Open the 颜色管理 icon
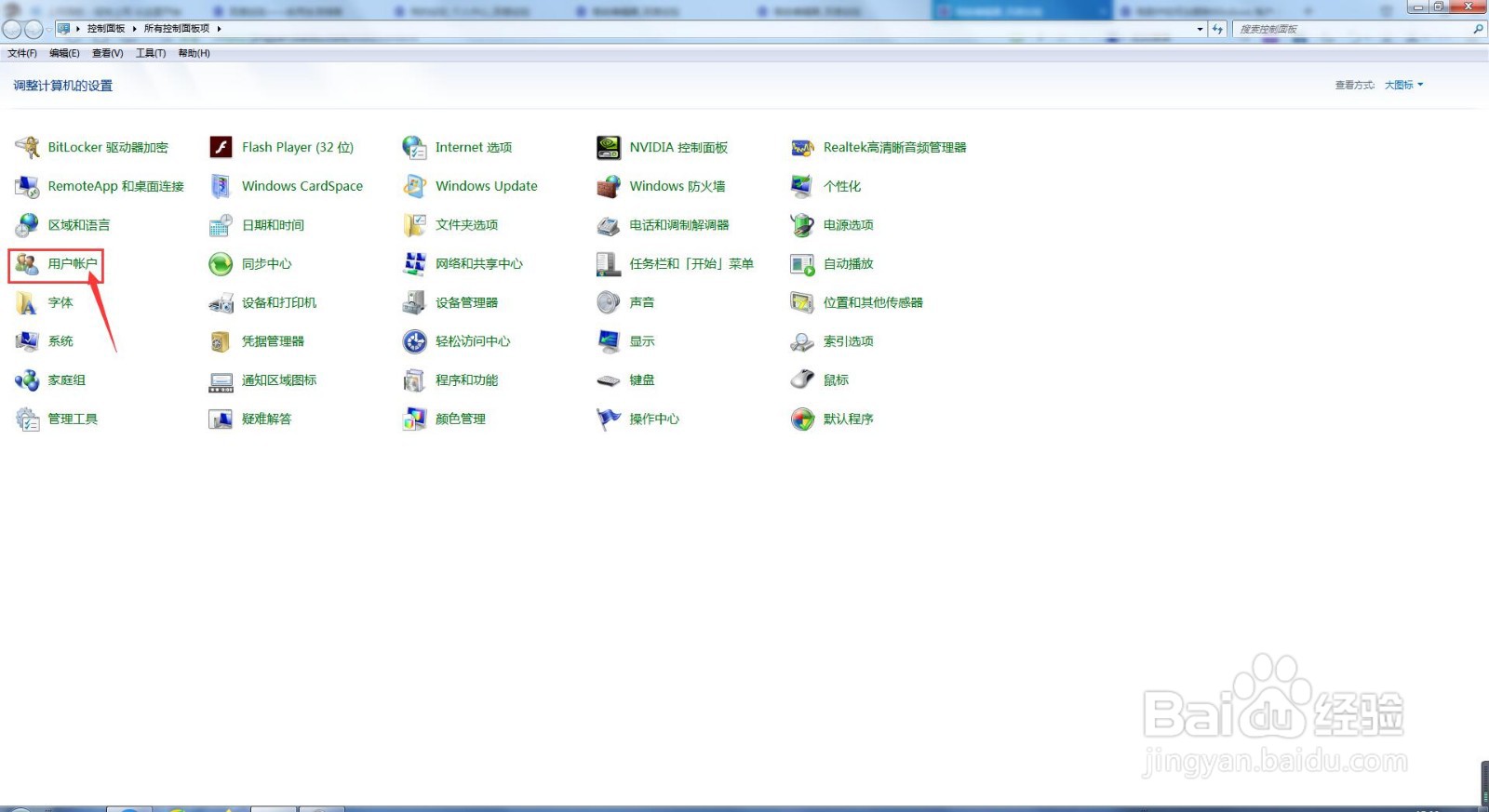Screen dimensions: 1489x812 pyautogui.click(x=414, y=419)
